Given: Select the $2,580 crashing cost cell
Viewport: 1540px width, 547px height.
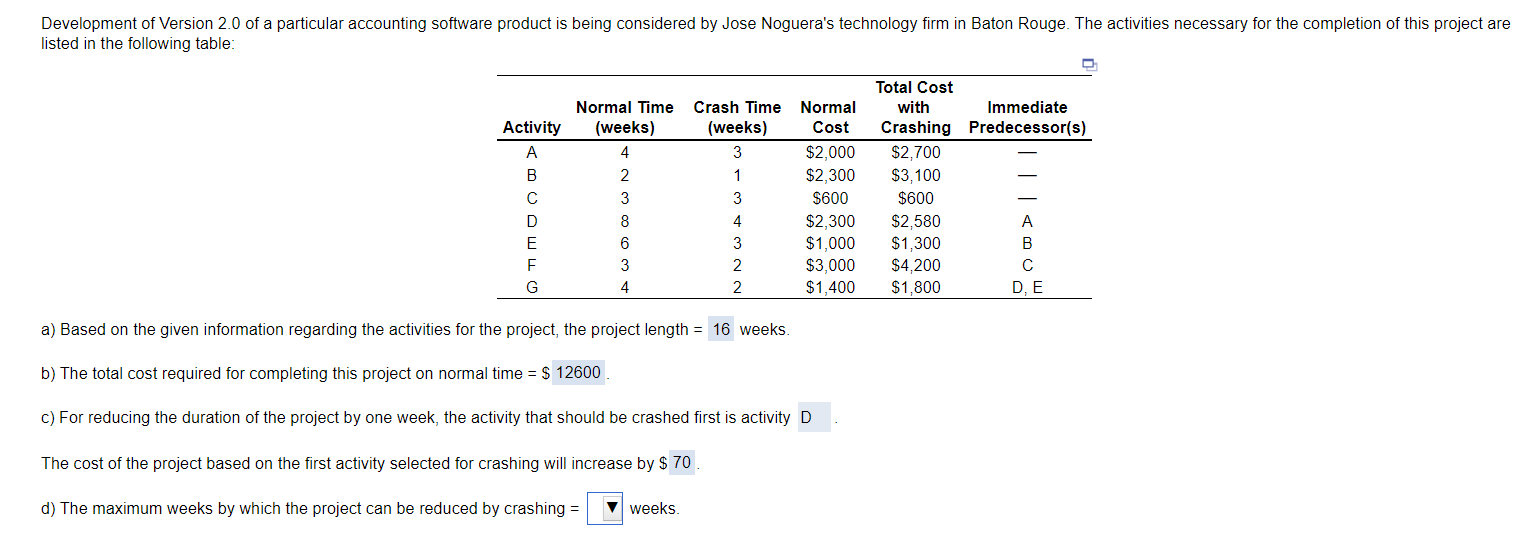Looking at the screenshot, I should (x=915, y=221).
